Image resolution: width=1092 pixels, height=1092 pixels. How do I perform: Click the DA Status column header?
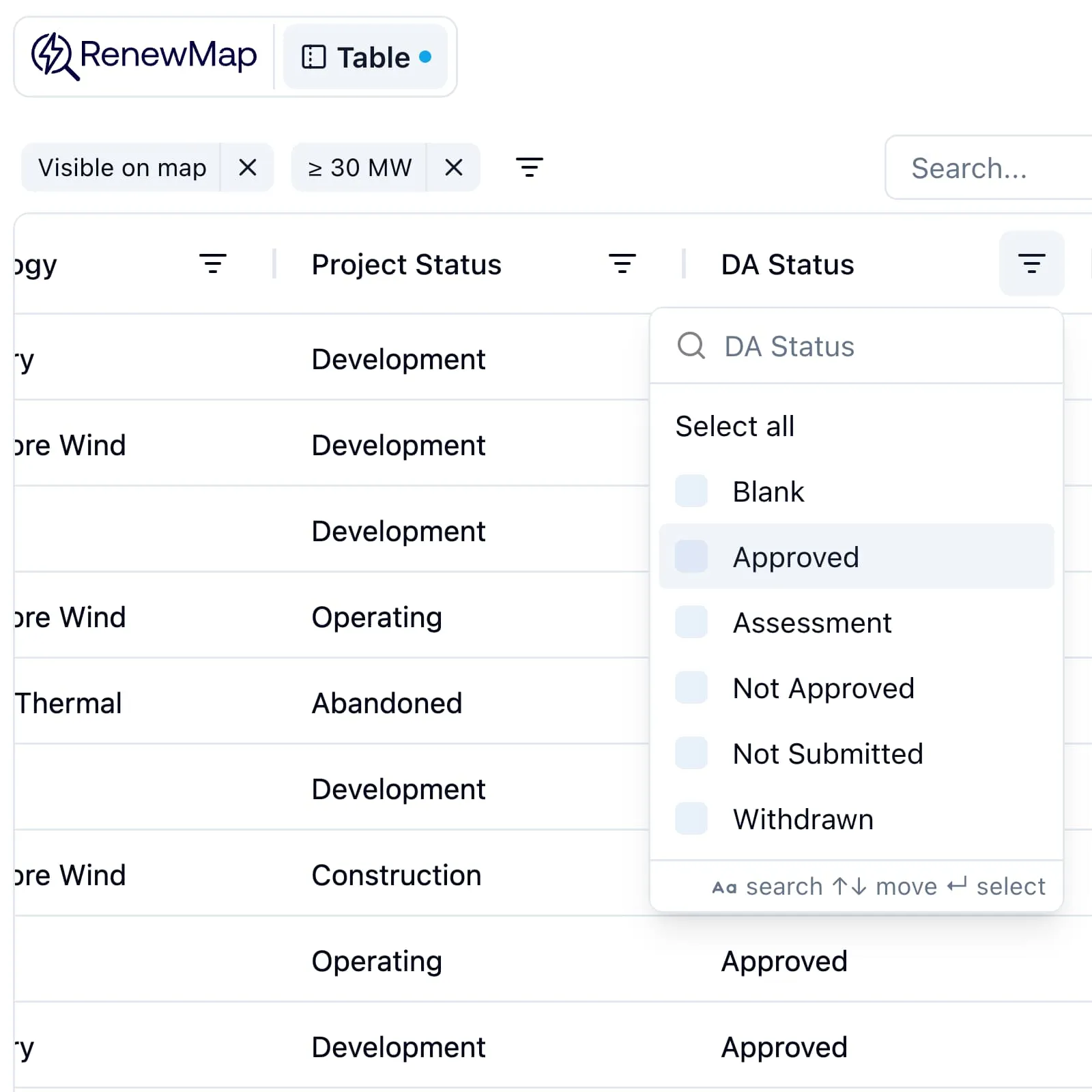click(x=786, y=265)
